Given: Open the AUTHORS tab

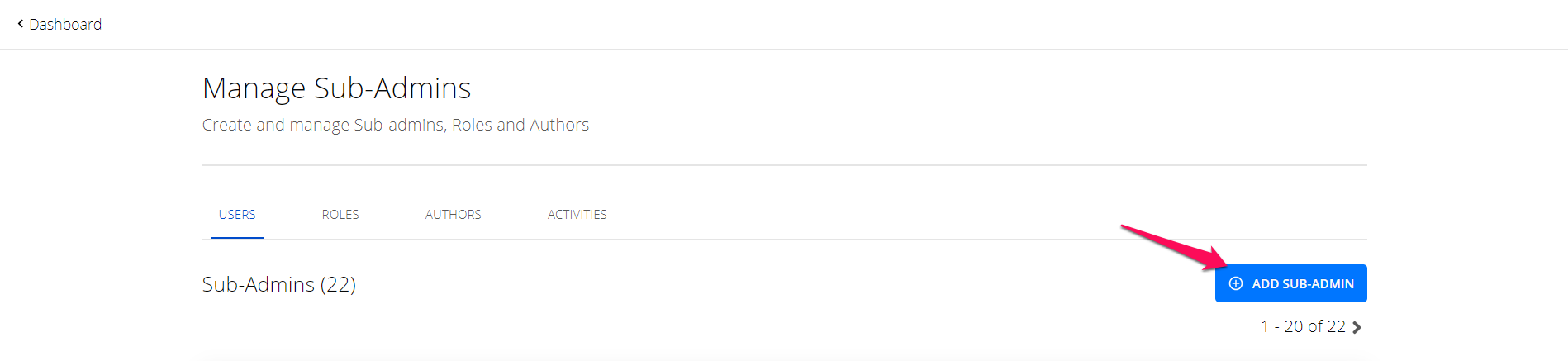Looking at the screenshot, I should click(453, 215).
